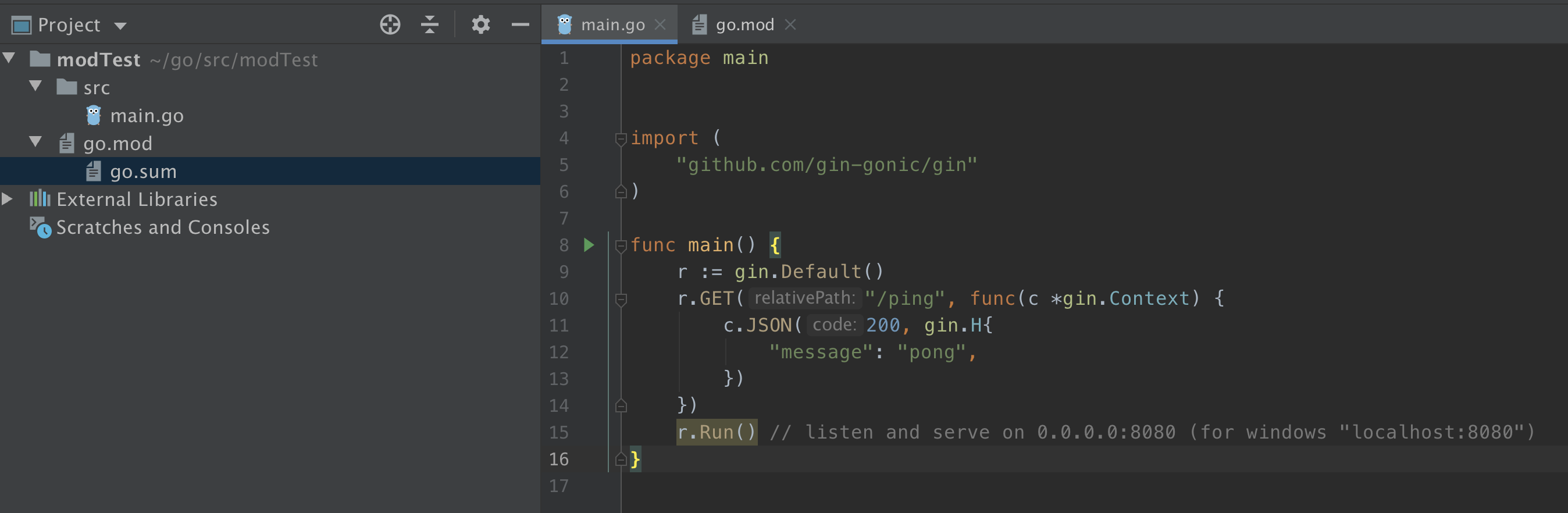Switch to the main.go editor tab
Image resolution: width=1568 pixels, height=513 pixels.
(609, 24)
